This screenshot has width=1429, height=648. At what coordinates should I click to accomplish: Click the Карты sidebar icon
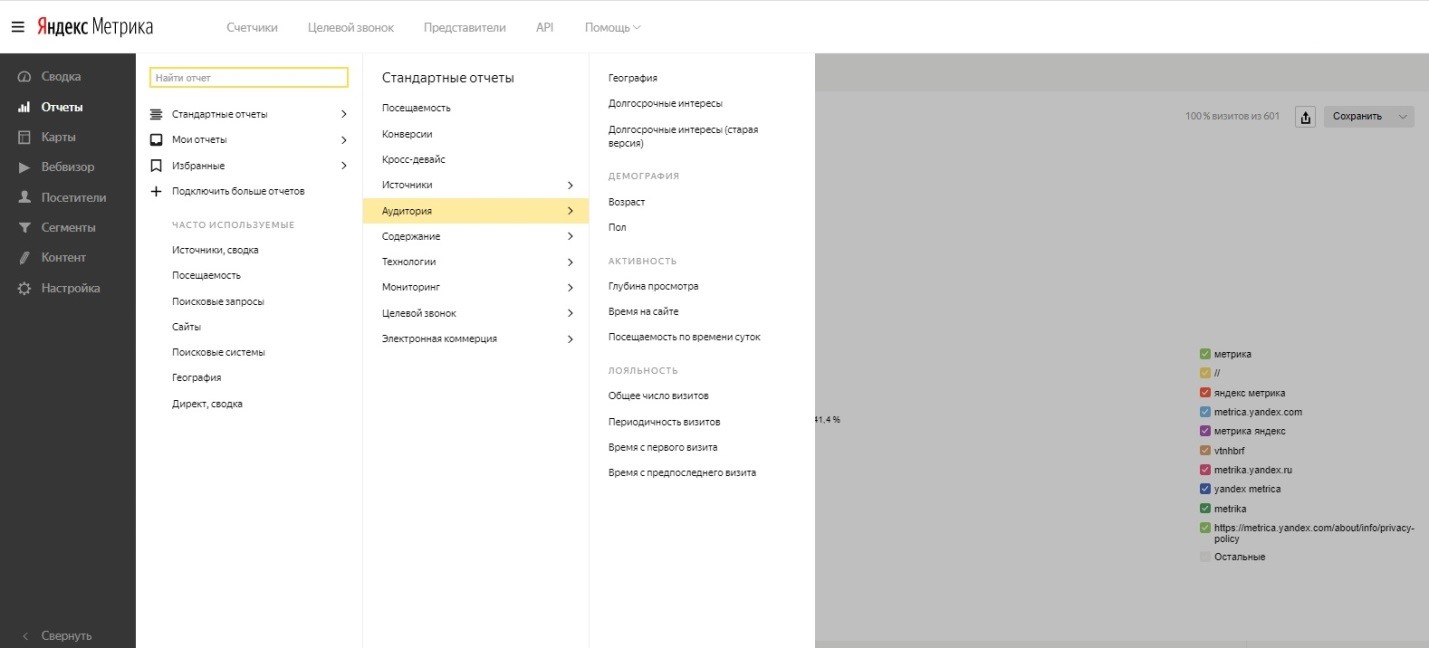[x=25, y=137]
